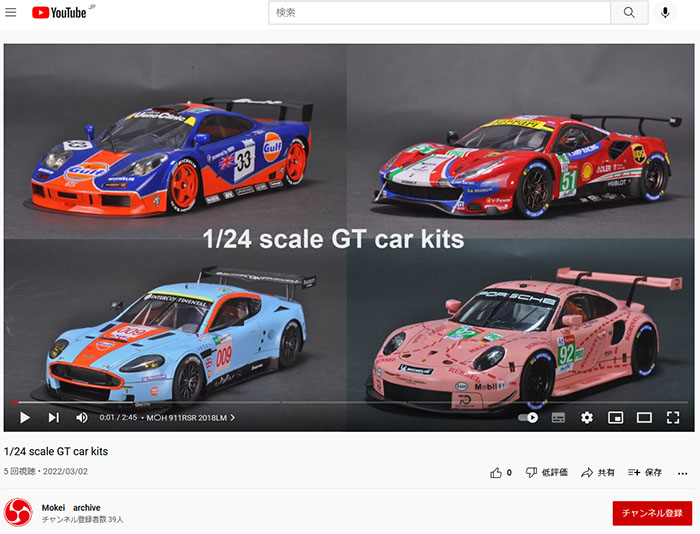Click the 0:01 / 2:45 time display
Viewport: 700px width, 534px height.
coord(118,417)
